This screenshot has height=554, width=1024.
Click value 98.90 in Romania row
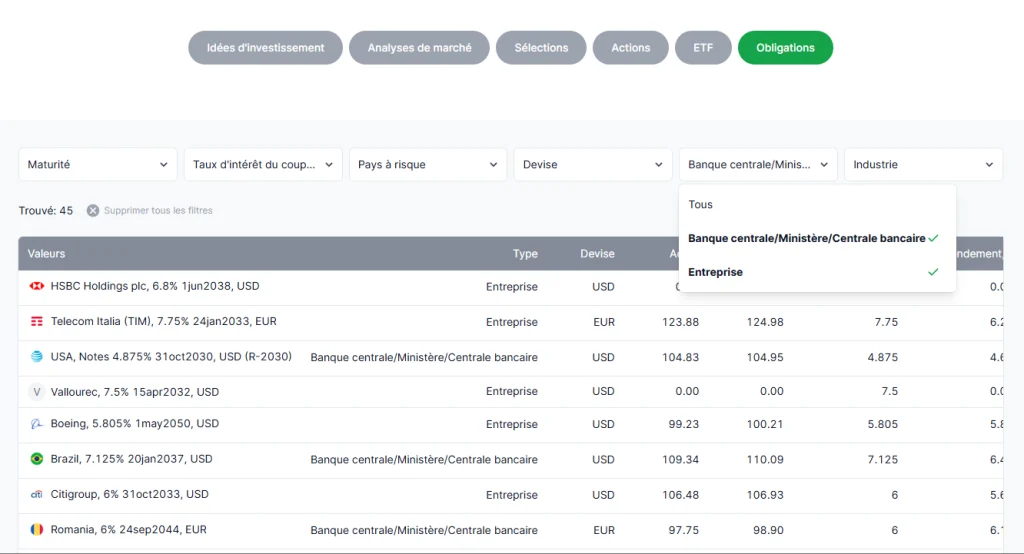pyautogui.click(x=768, y=530)
